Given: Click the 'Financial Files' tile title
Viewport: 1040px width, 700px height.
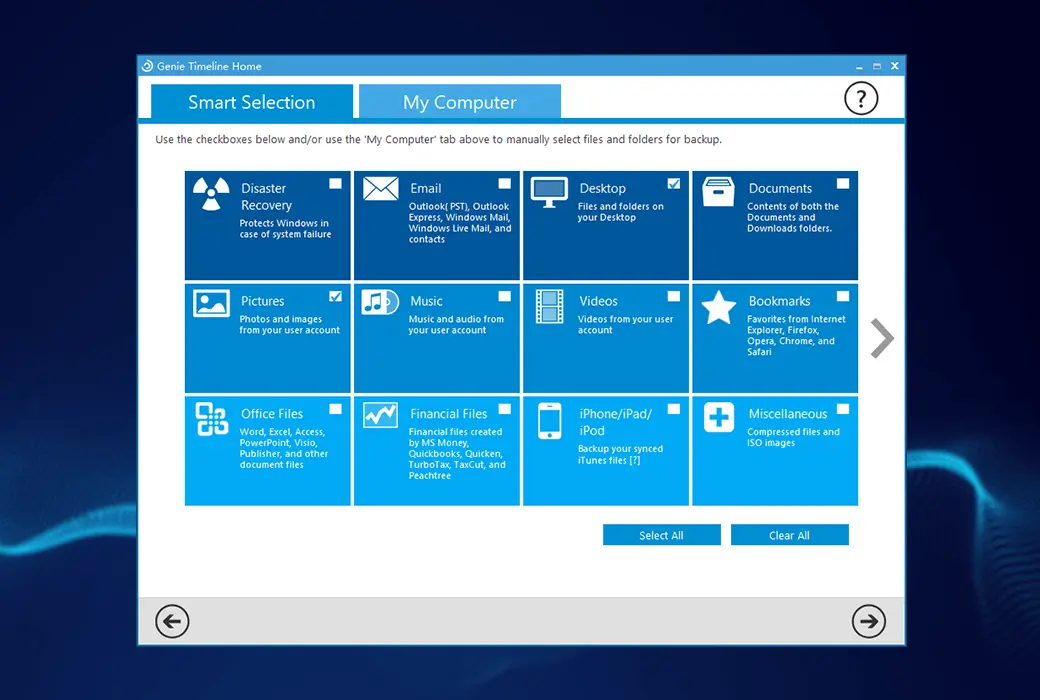Looking at the screenshot, I should point(448,414).
